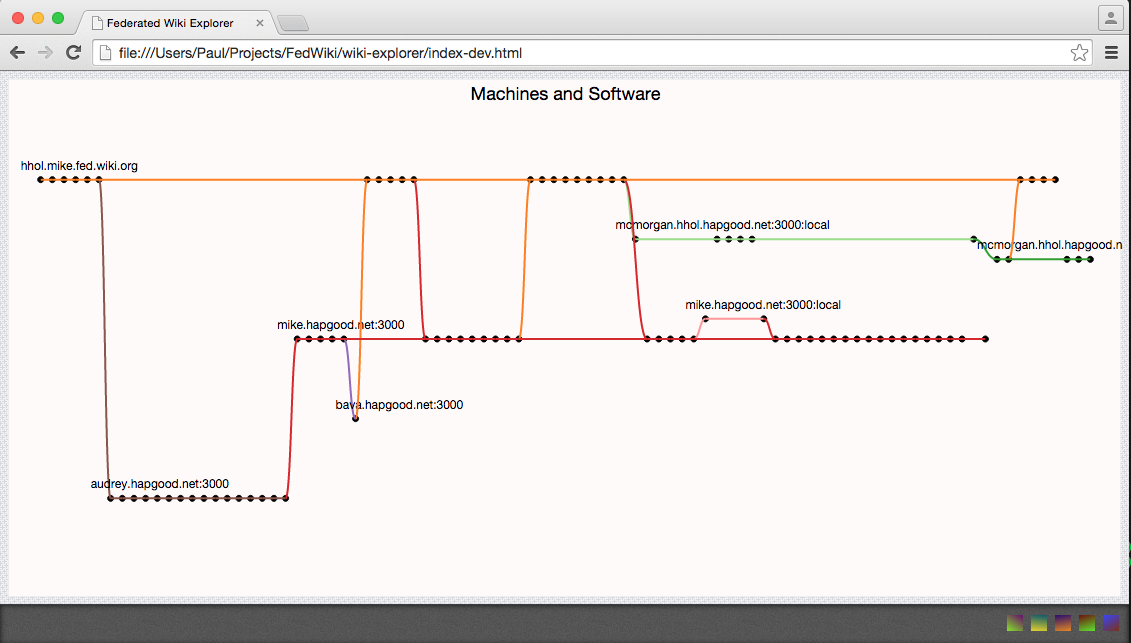Open the user profile icon at top right
Image resolution: width=1131 pixels, height=643 pixels.
pos(1111,18)
